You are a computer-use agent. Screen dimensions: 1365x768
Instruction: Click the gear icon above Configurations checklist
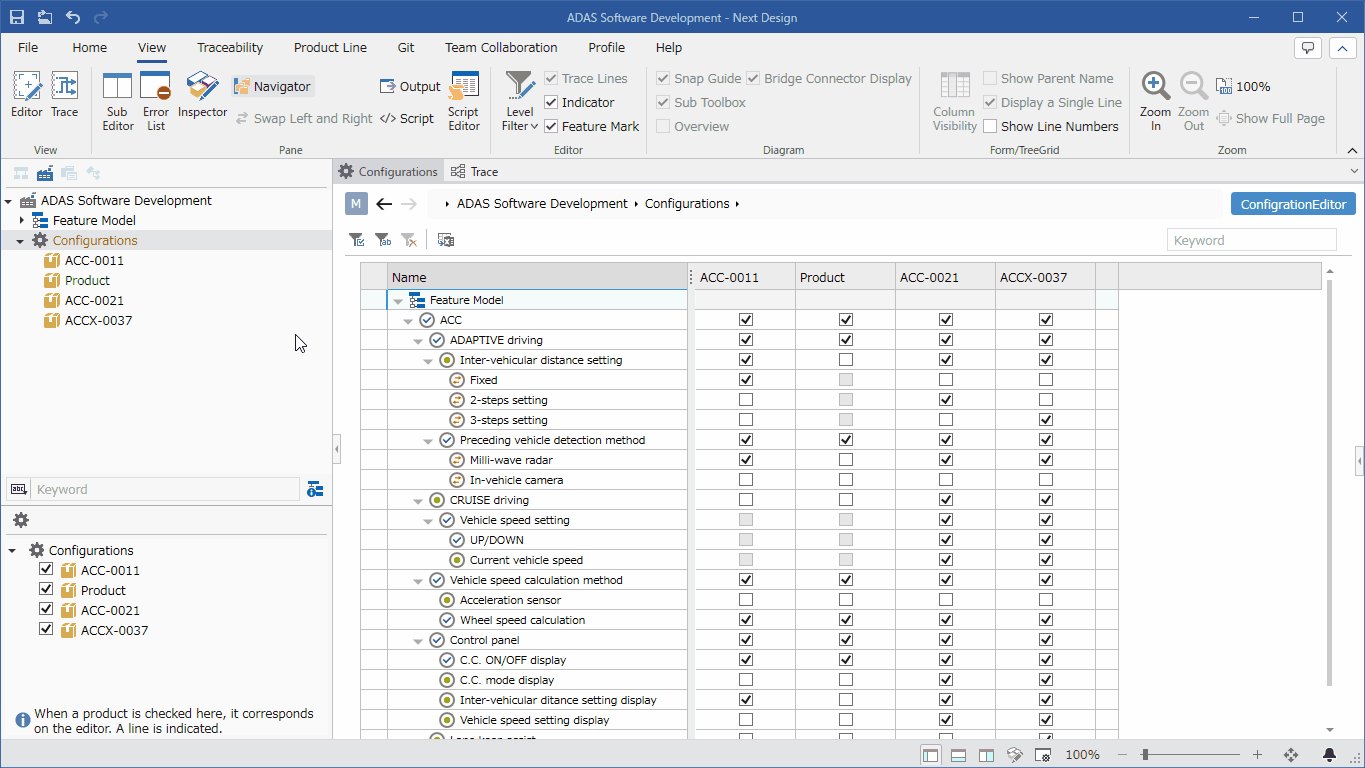pos(20,520)
